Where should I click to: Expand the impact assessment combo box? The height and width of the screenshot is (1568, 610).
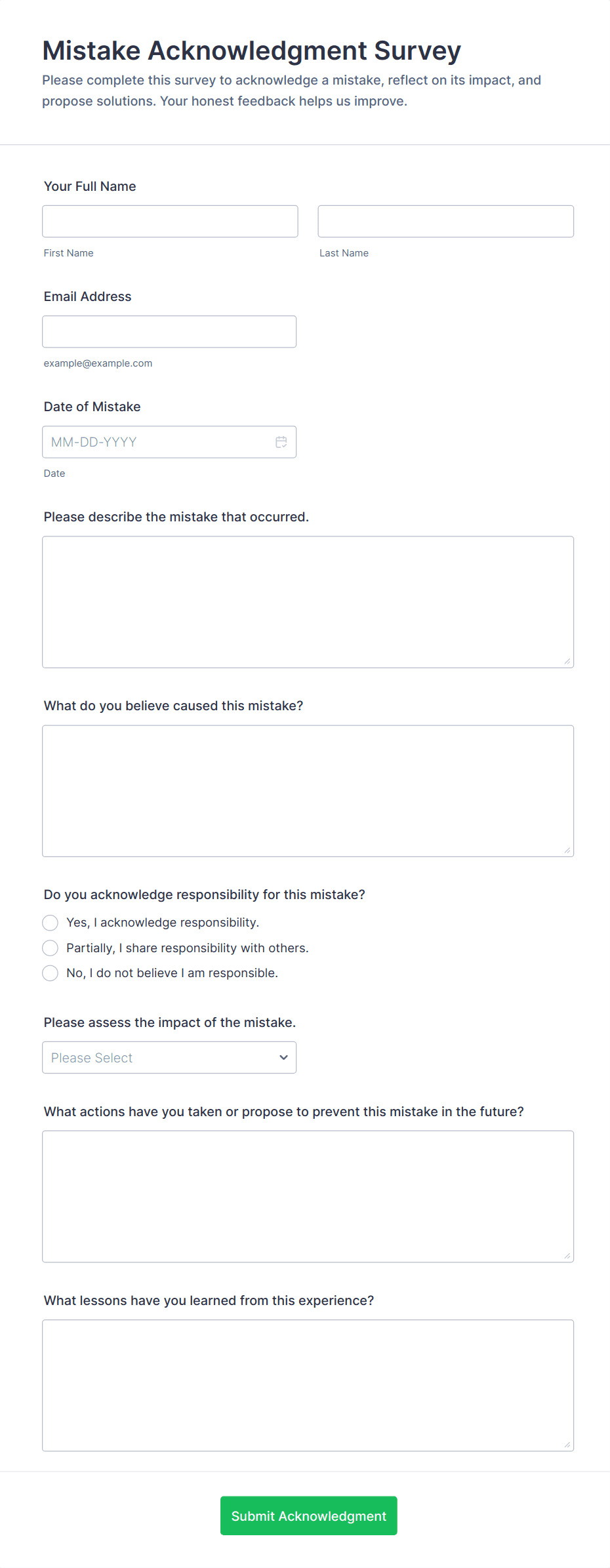click(x=169, y=1057)
